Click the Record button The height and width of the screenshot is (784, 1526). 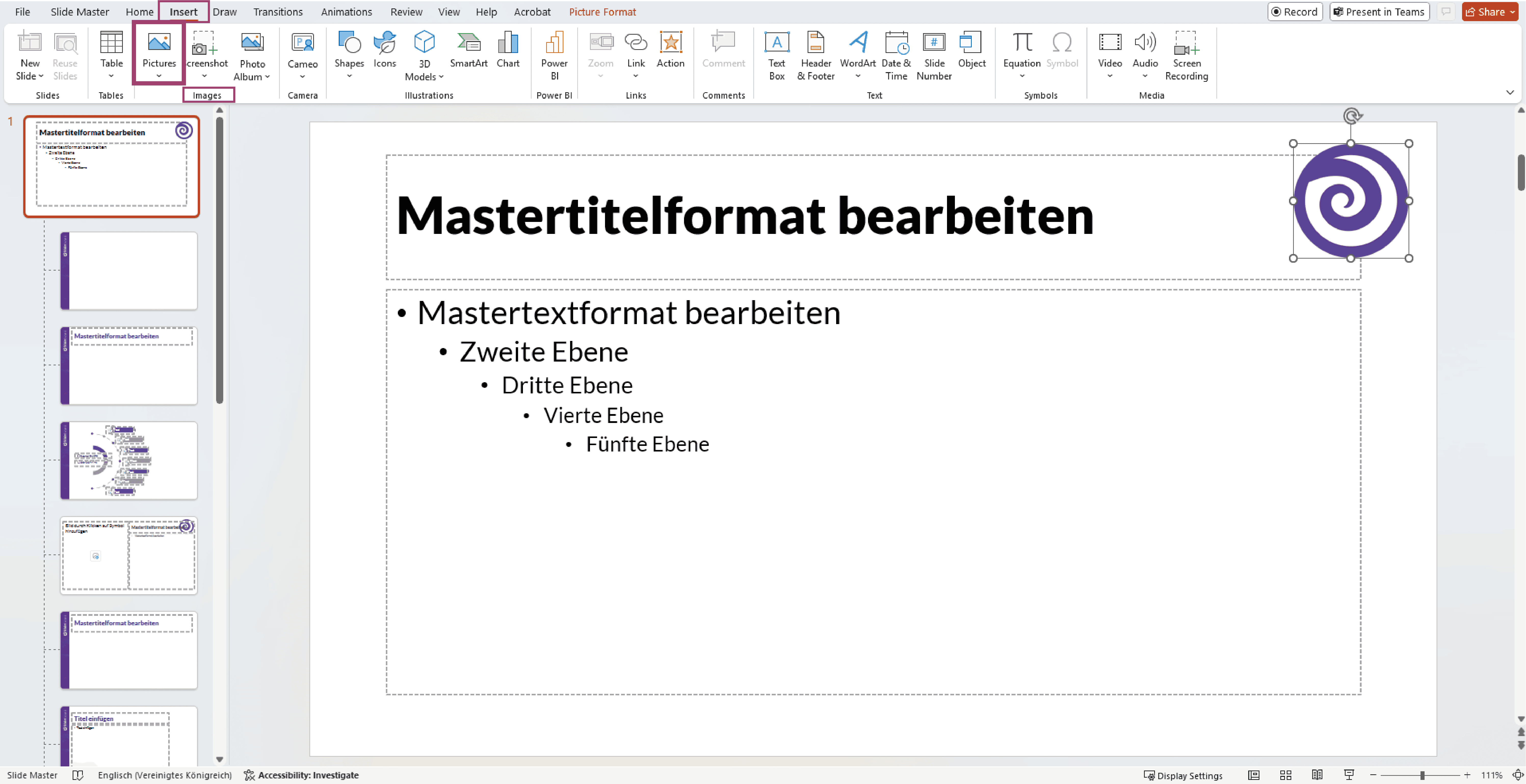tap(1294, 12)
